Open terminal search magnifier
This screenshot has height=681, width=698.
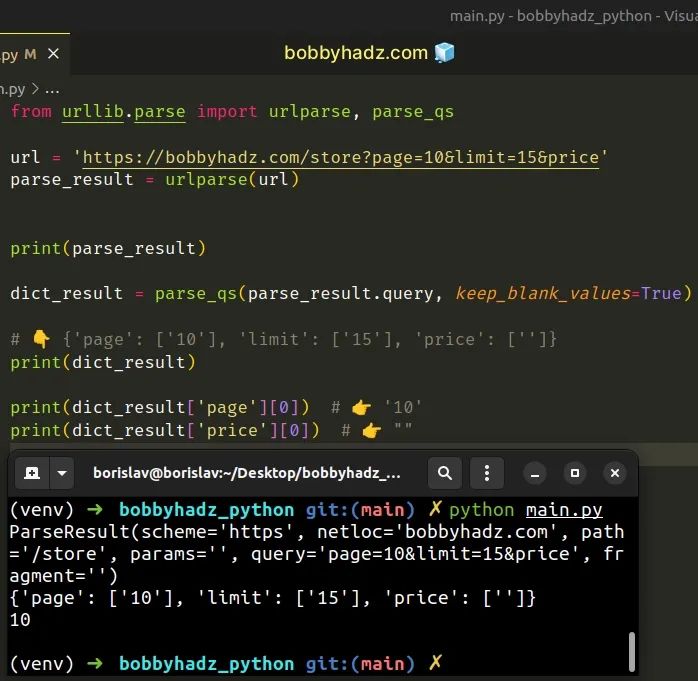click(x=444, y=473)
